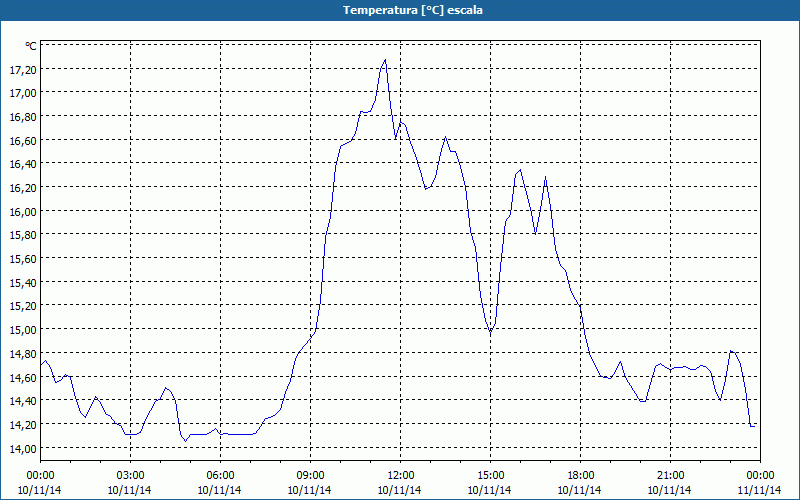Click the 14,20 y-axis label

pos(23,424)
